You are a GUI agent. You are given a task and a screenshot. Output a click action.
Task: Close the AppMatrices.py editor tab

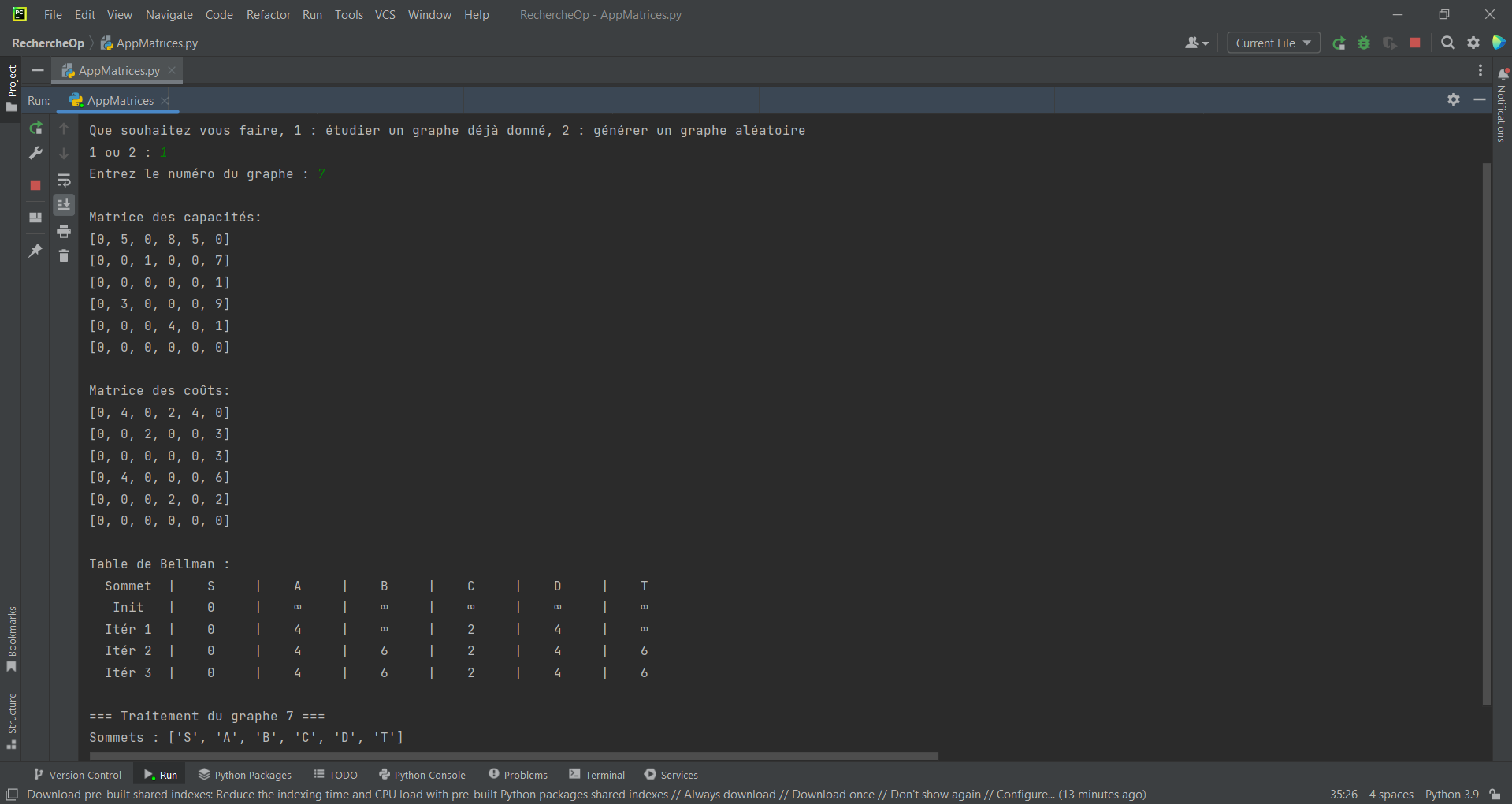pyautogui.click(x=172, y=70)
